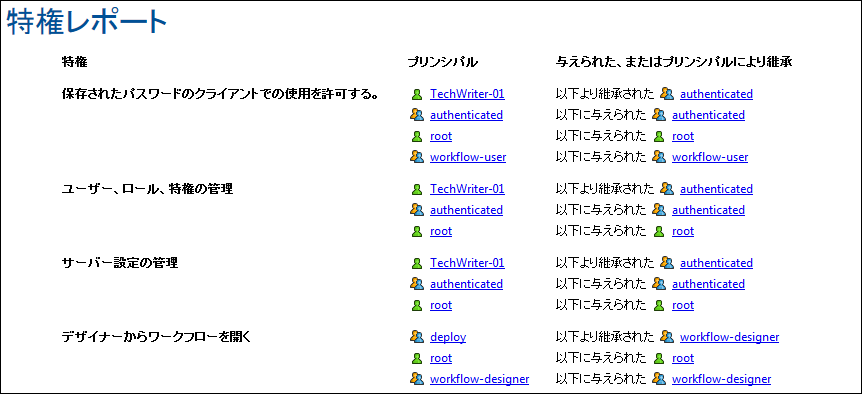Open workflow-designer link after 以下より継承された
862x394 pixels.
click(x=730, y=337)
